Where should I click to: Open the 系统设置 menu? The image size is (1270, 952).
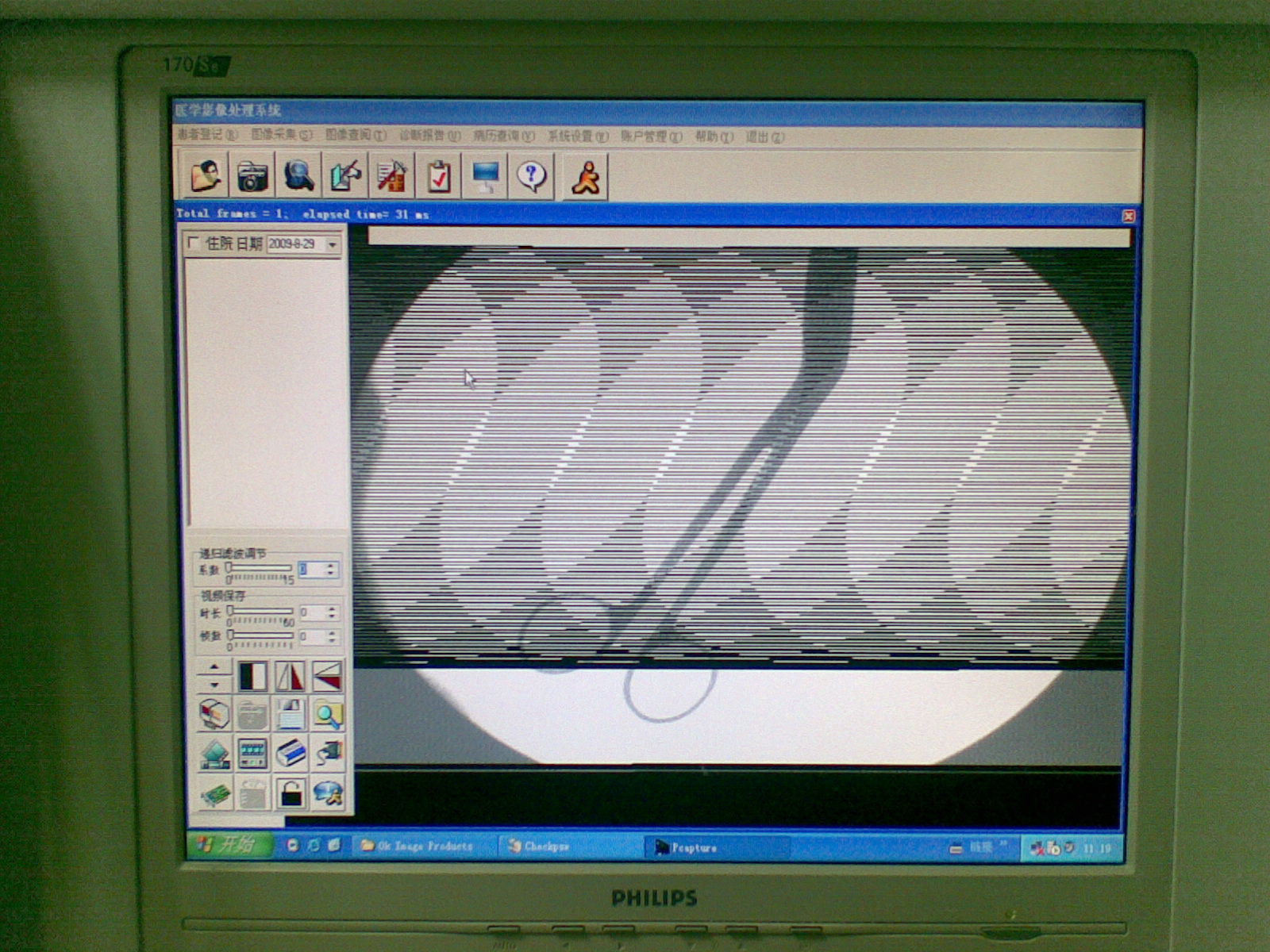point(577,136)
